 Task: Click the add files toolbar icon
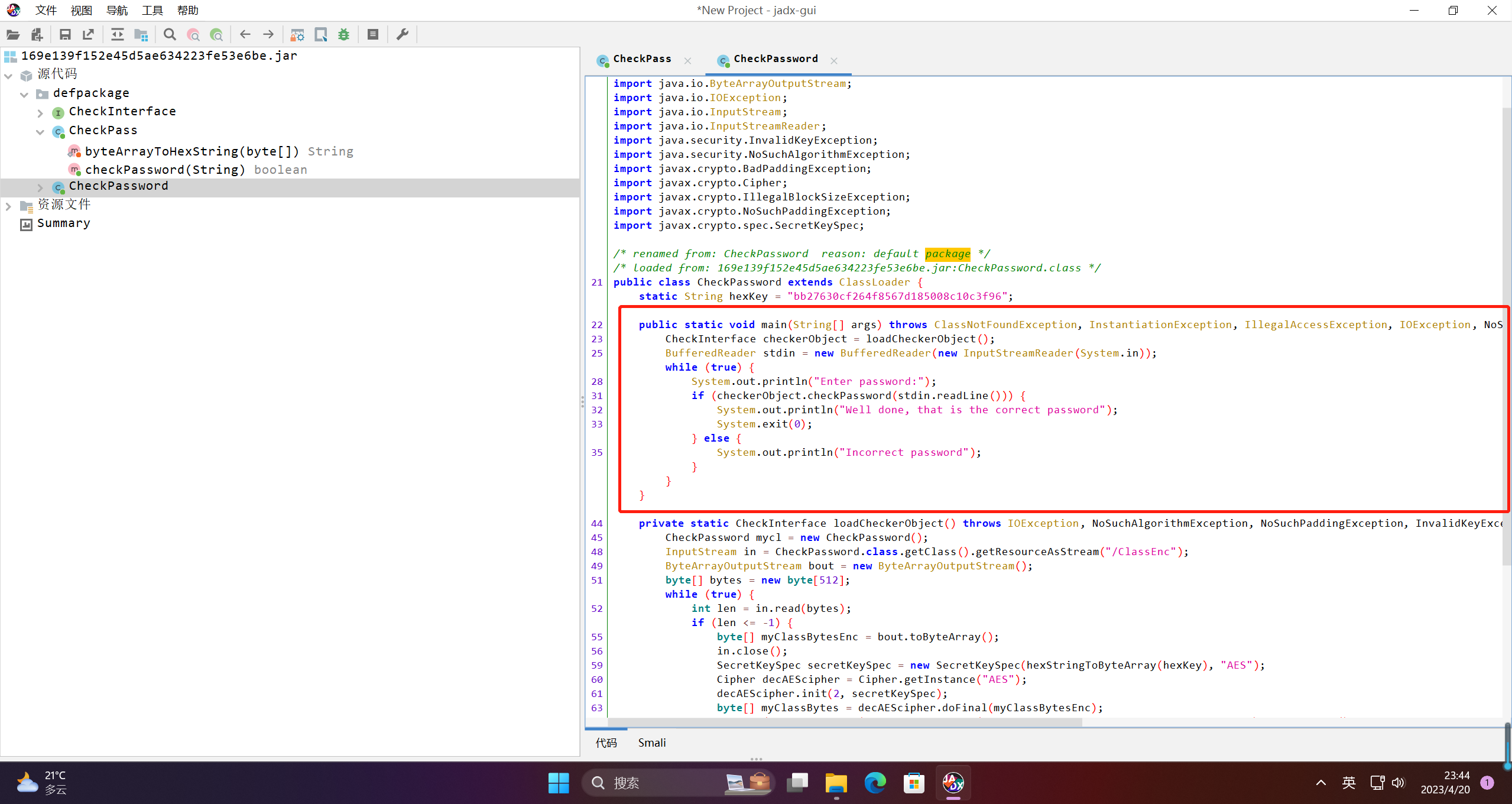pyautogui.click(x=37, y=34)
